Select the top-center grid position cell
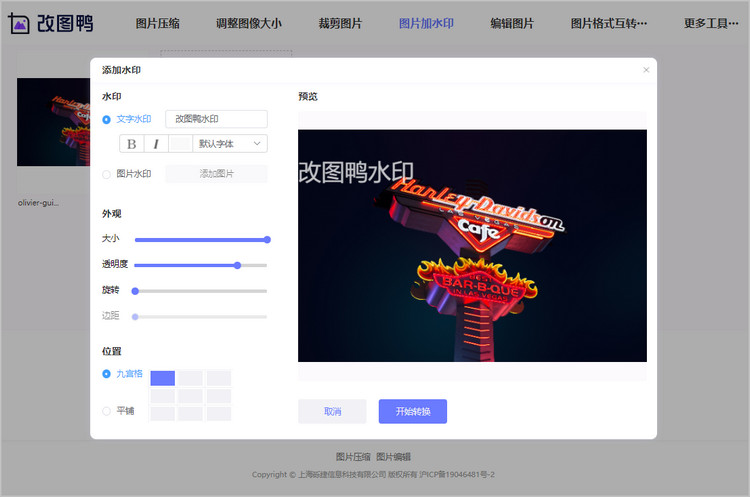This screenshot has height=497, width=750. pos(190,378)
